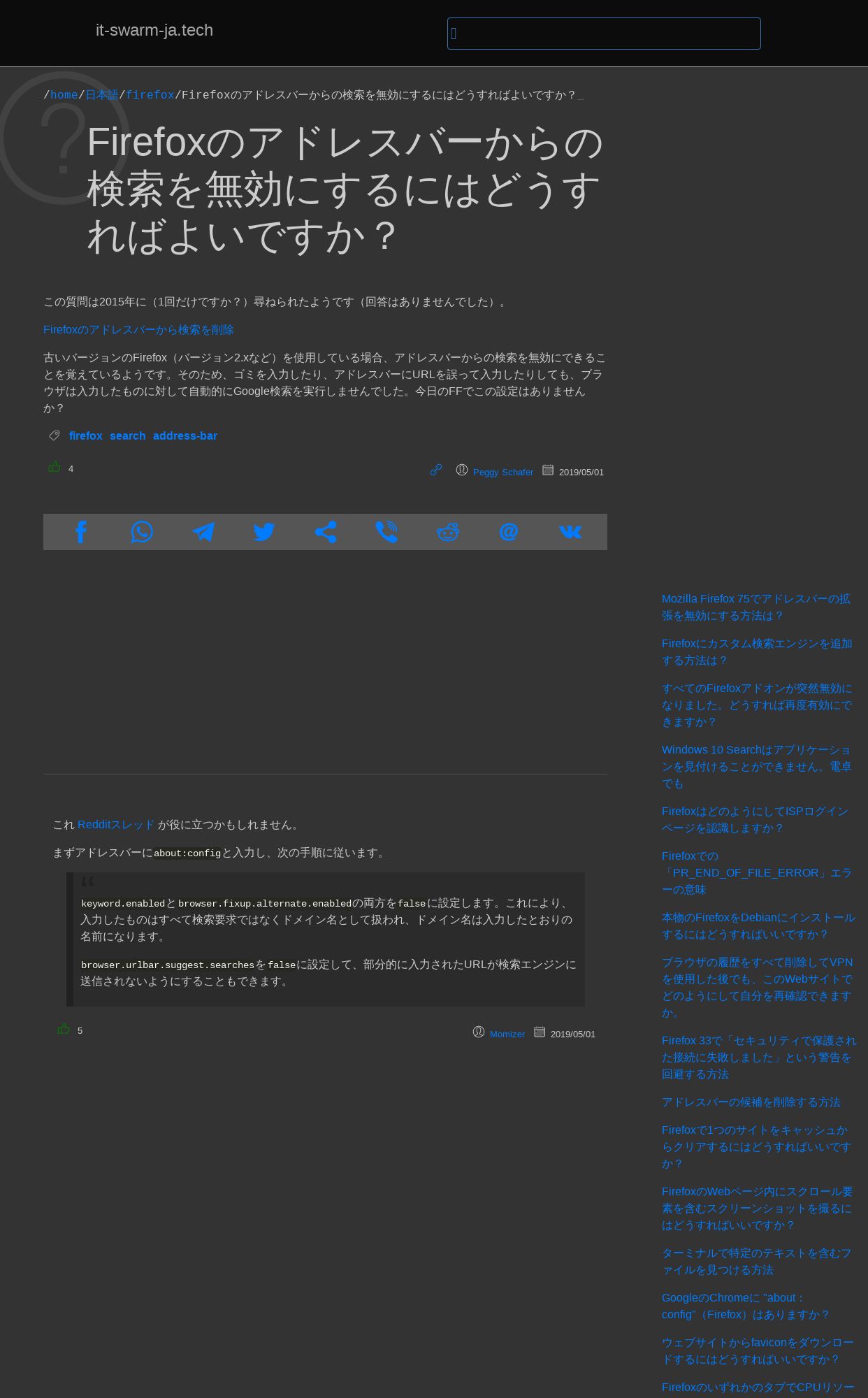Click the calendar icon beside the answer date
The width and height of the screenshot is (868, 1398).
(540, 1032)
